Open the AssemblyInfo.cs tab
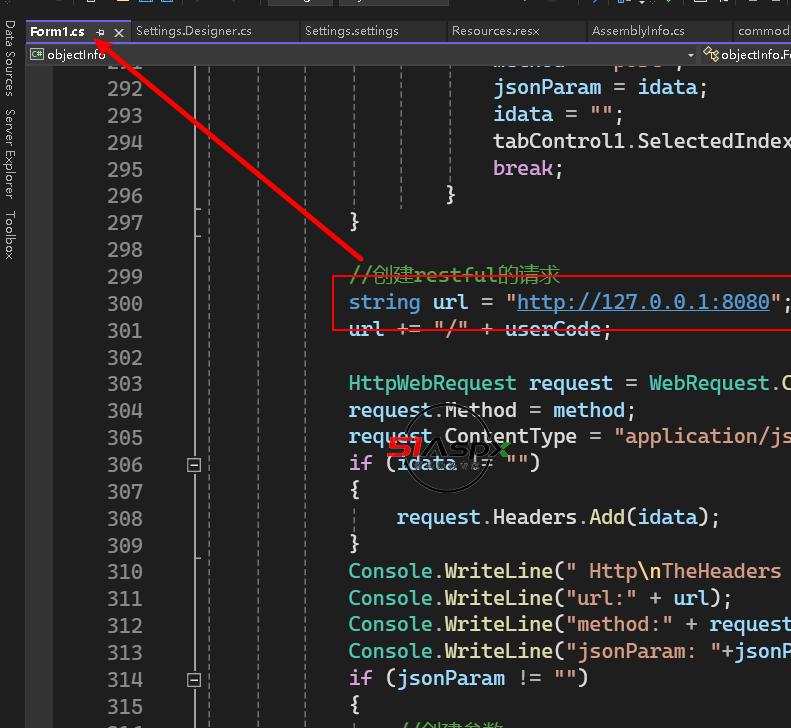The height and width of the screenshot is (728, 791). point(638,31)
